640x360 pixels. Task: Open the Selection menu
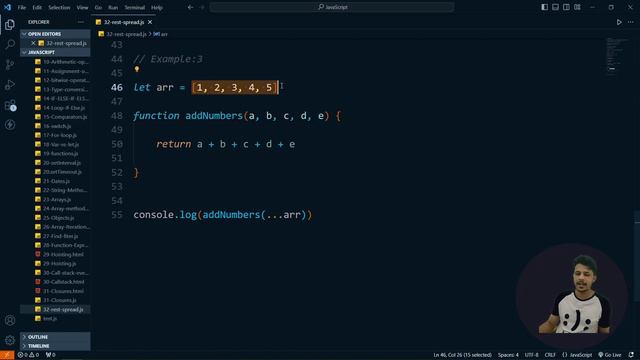[59, 7]
